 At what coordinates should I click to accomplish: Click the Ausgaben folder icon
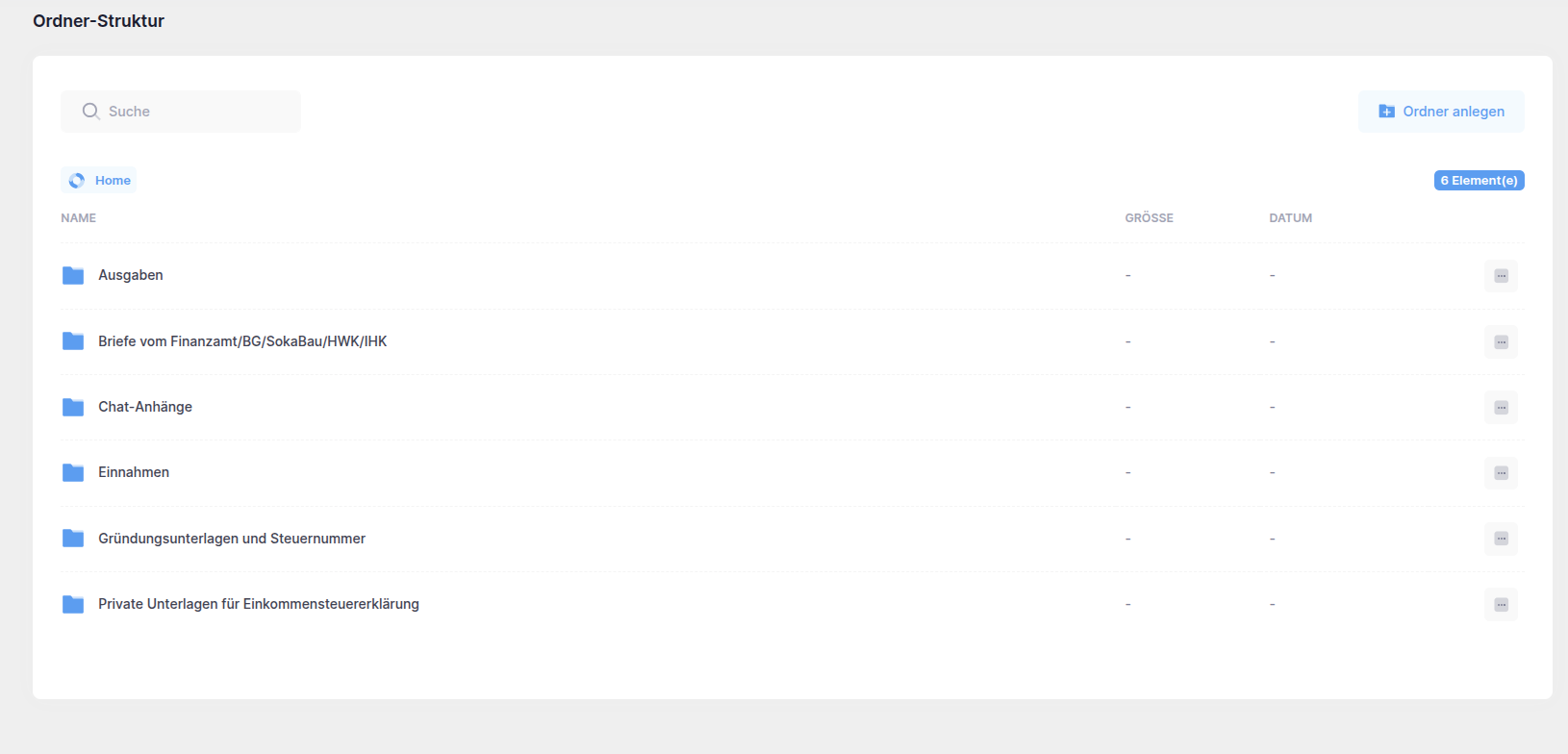pyautogui.click(x=73, y=276)
